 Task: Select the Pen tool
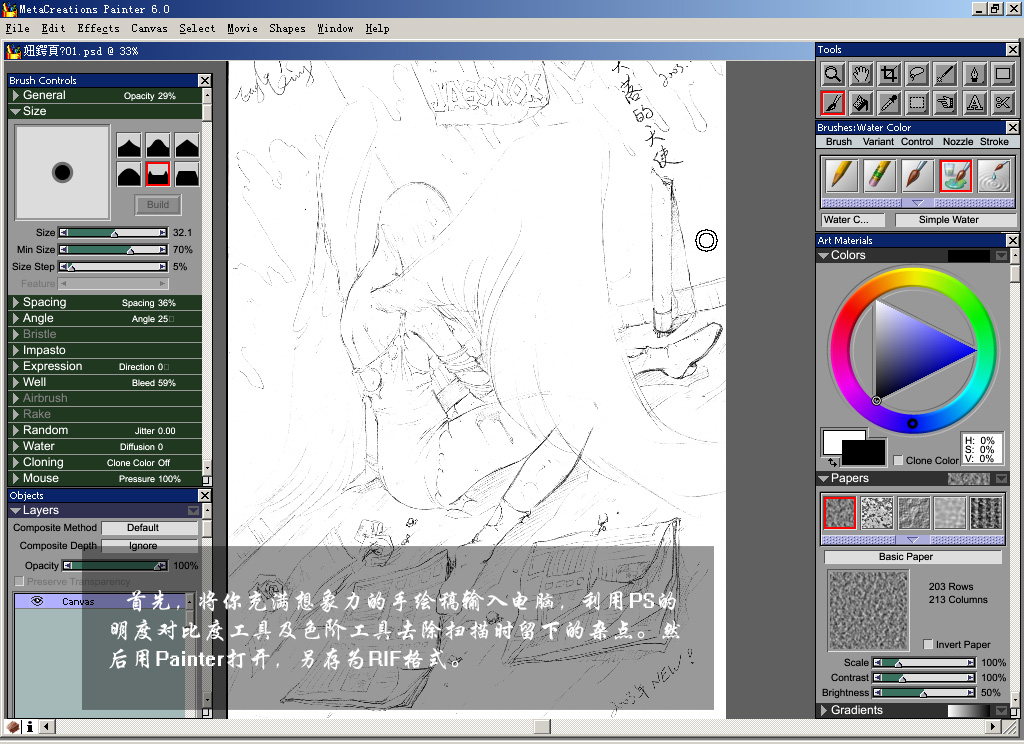click(x=974, y=74)
